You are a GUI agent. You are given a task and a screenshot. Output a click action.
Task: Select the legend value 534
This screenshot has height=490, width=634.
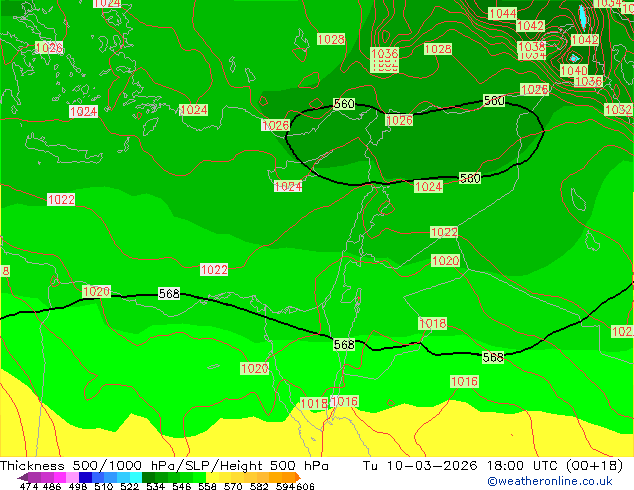pyautogui.click(x=155, y=486)
